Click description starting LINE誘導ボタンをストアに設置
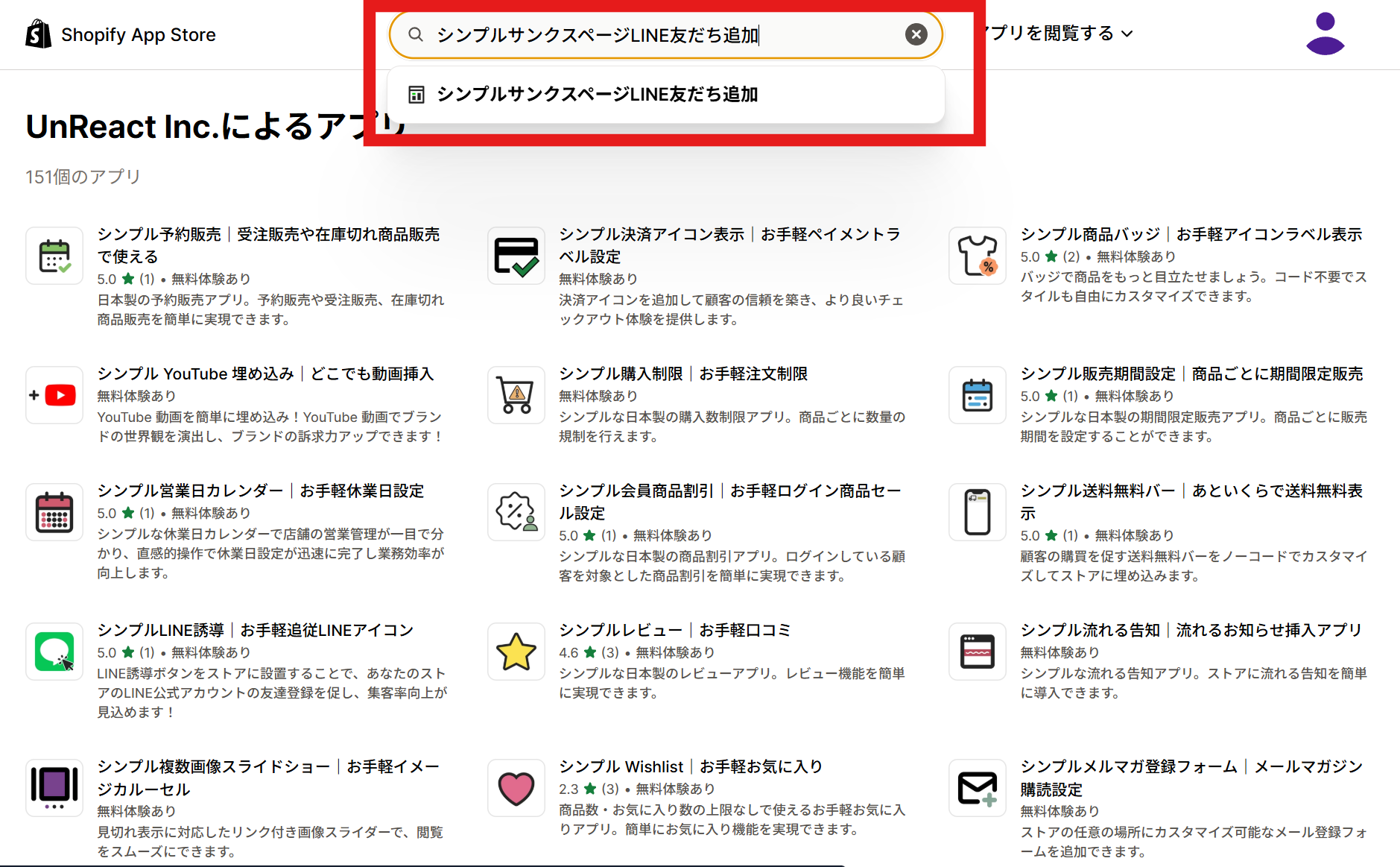Image resolution: width=1400 pixels, height=867 pixels. point(272,693)
